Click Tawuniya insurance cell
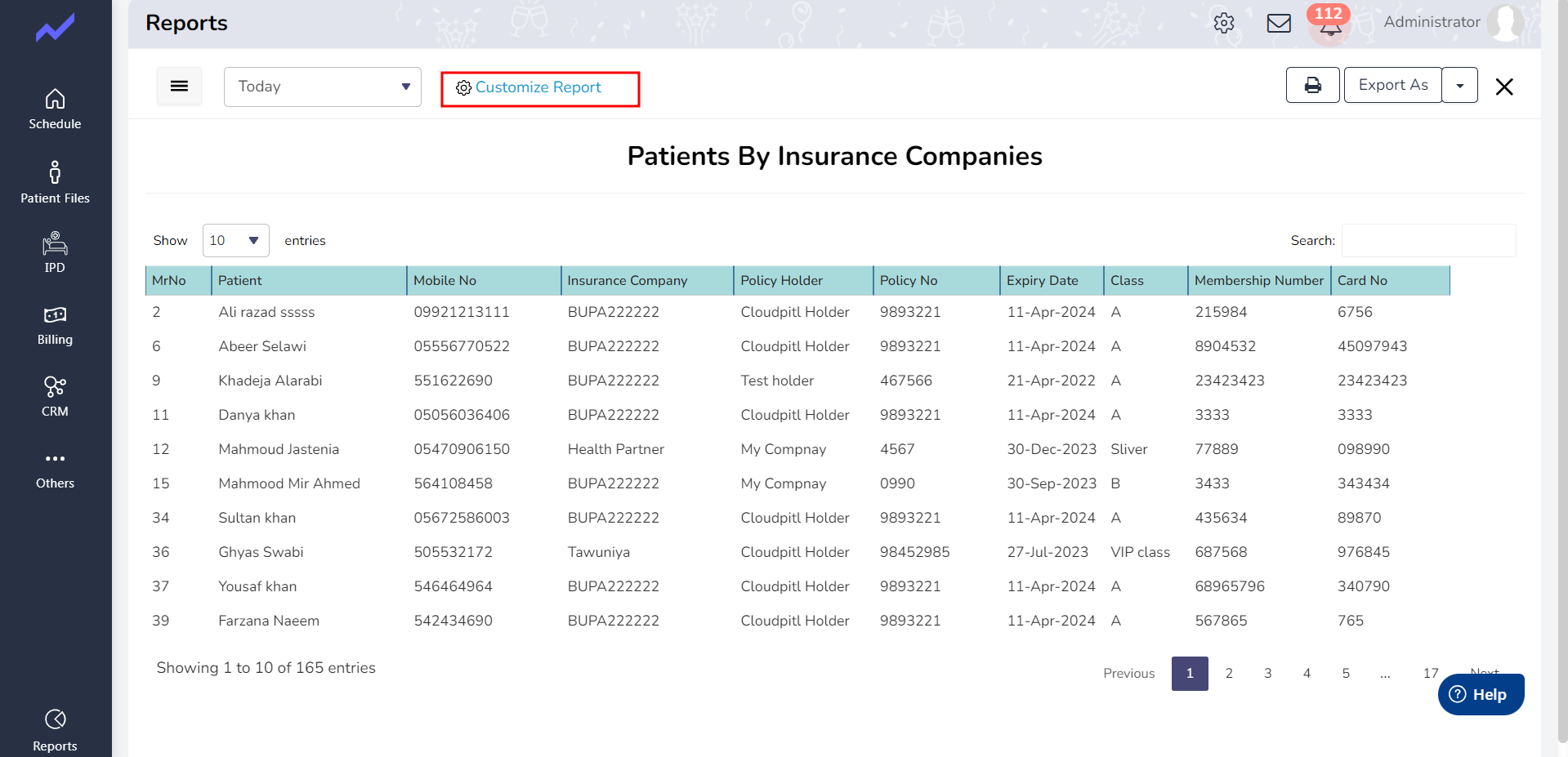 click(x=599, y=552)
